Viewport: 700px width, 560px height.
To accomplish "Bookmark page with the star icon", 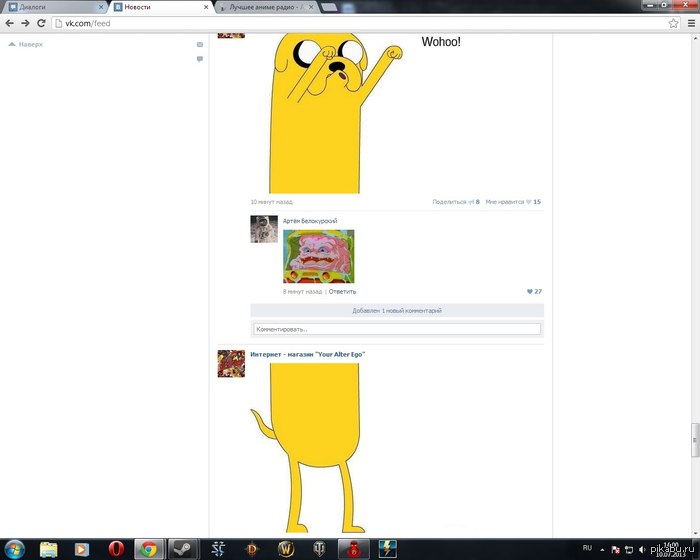I will [x=673, y=23].
